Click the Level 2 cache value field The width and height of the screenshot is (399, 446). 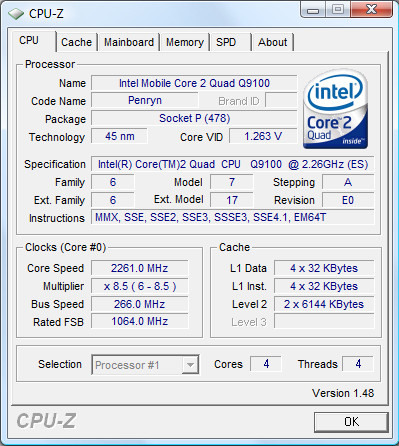[x=324, y=304]
